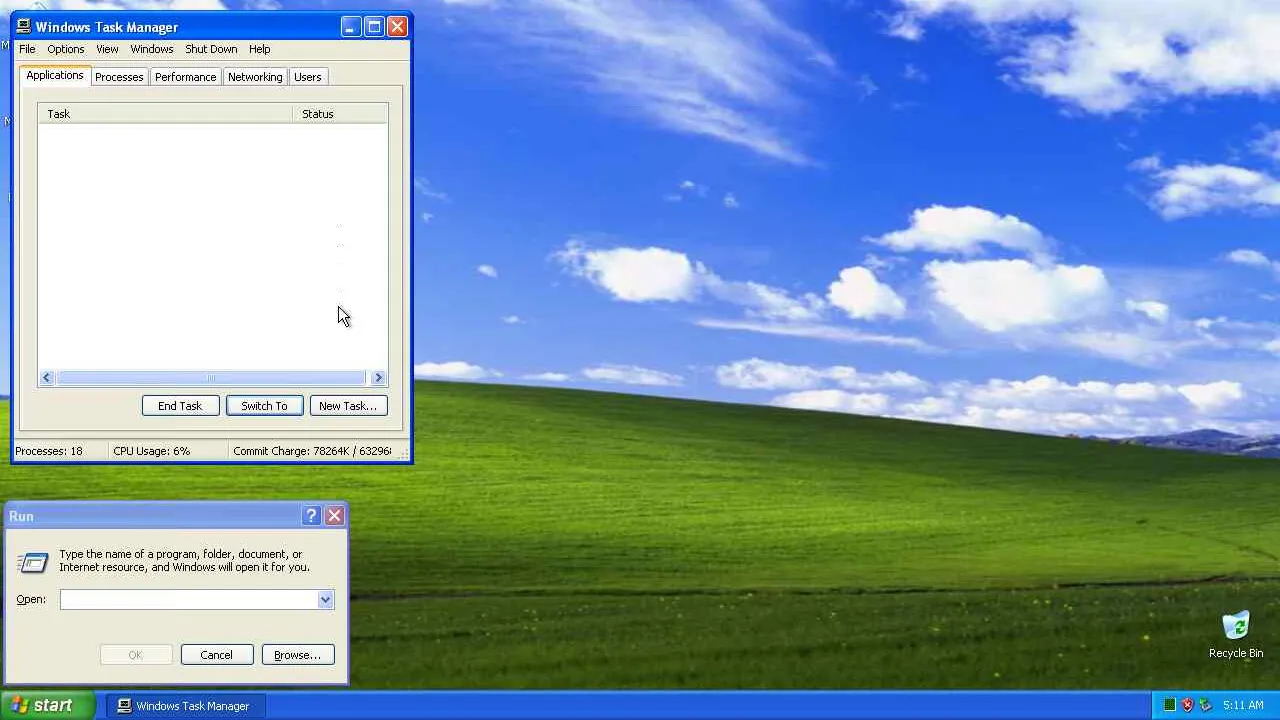Screen dimensions: 1280x720
Task: Open the Start menu
Action: [48, 705]
